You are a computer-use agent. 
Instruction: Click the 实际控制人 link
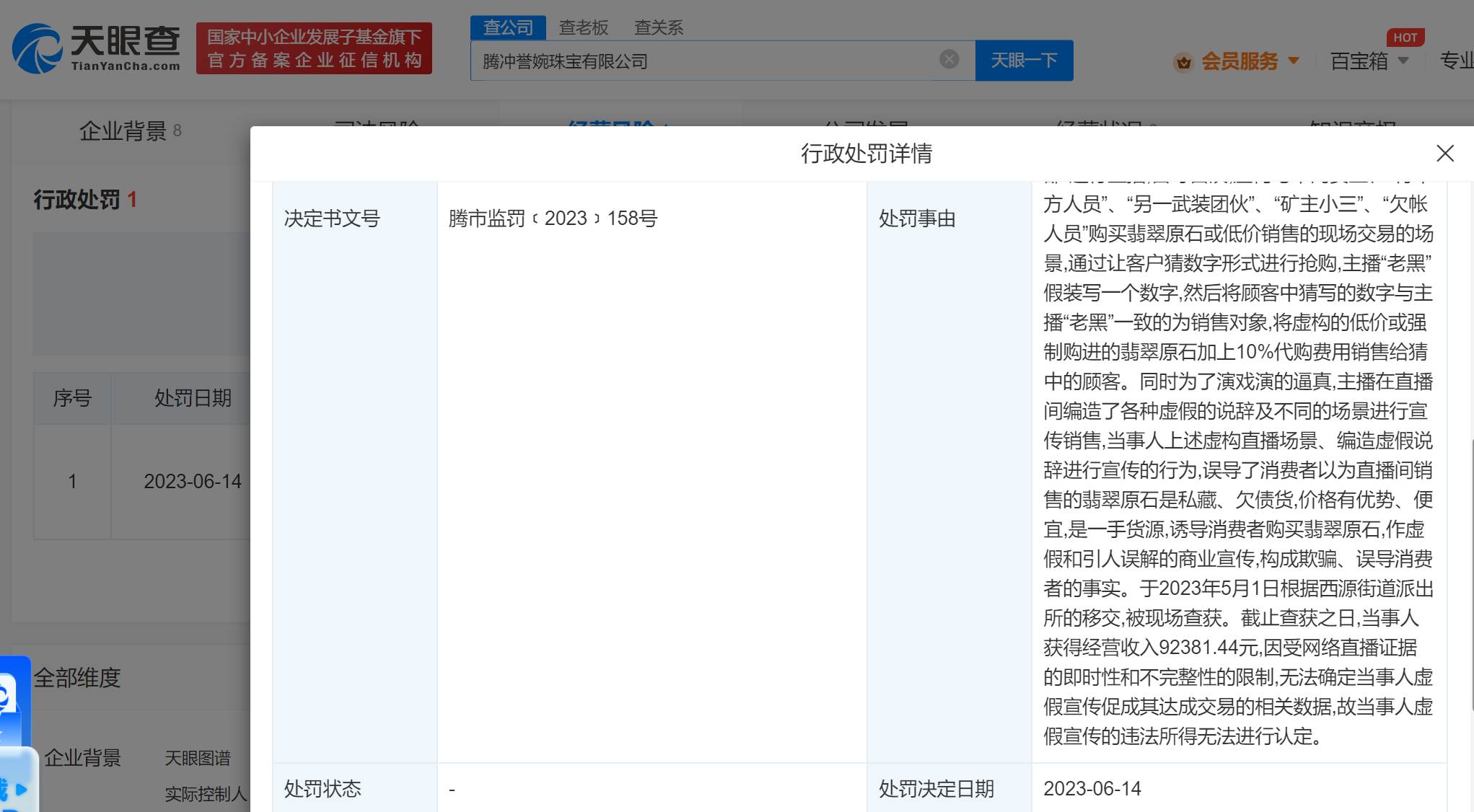click(x=206, y=794)
